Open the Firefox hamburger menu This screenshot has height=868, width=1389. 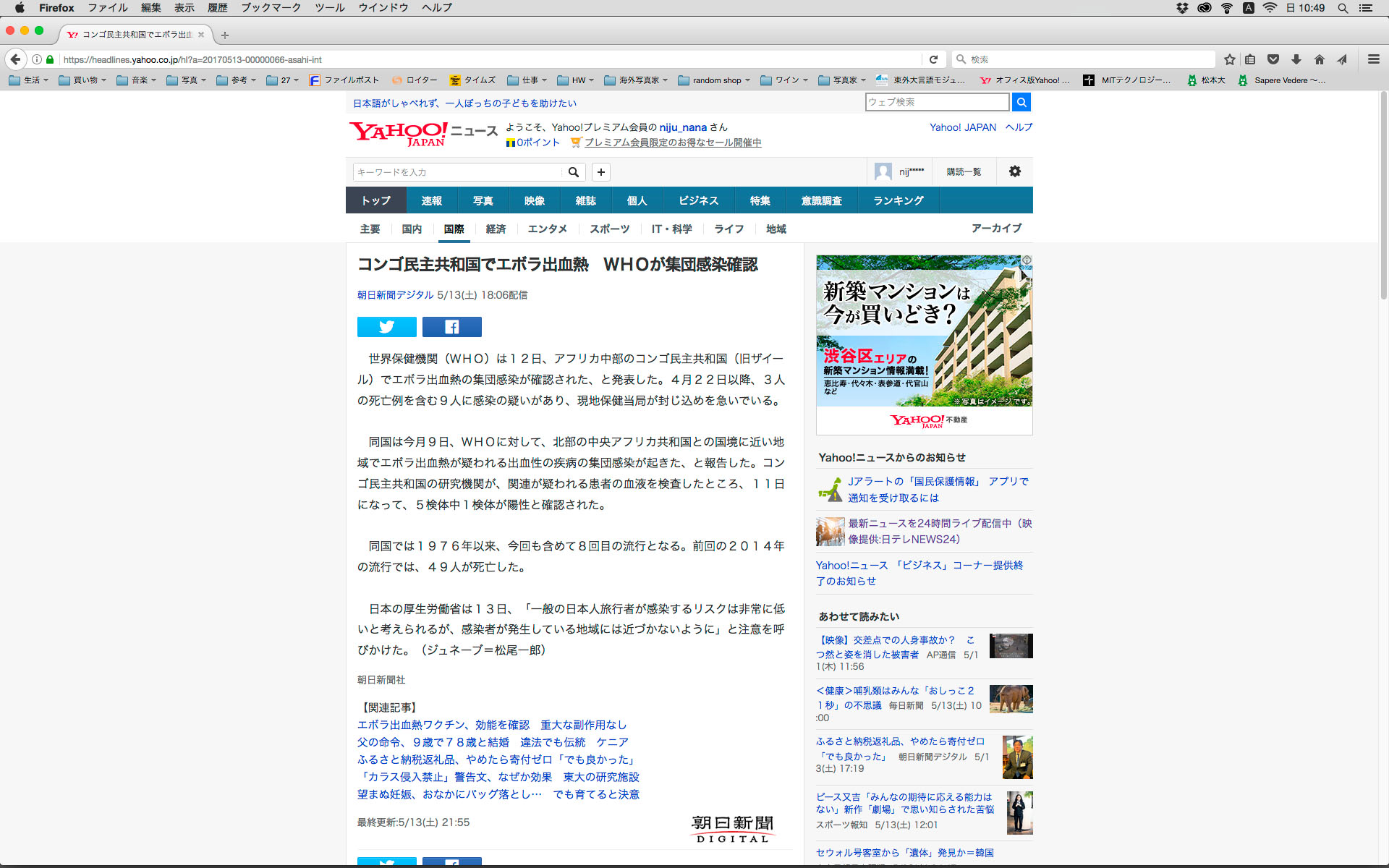pyautogui.click(x=1373, y=59)
